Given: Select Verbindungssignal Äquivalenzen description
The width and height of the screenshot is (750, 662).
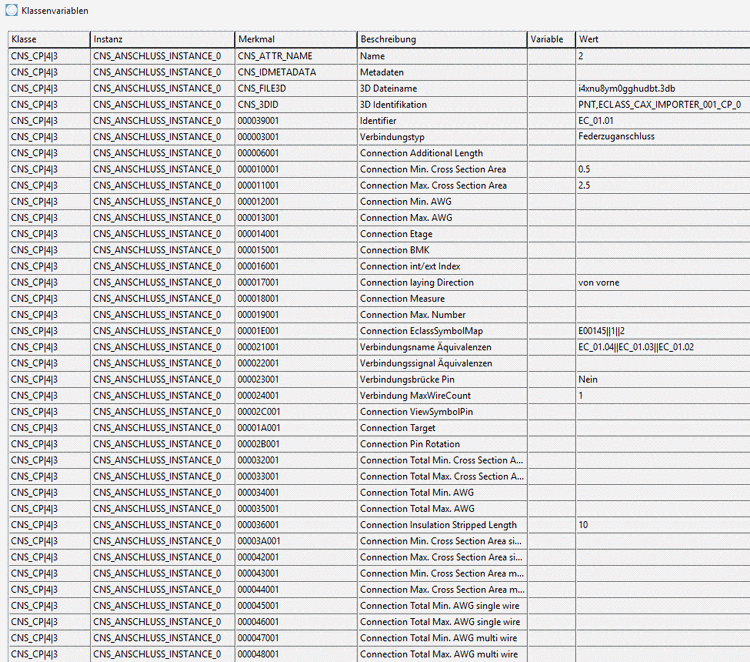Looking at the screenshot, I should [442, 364].
